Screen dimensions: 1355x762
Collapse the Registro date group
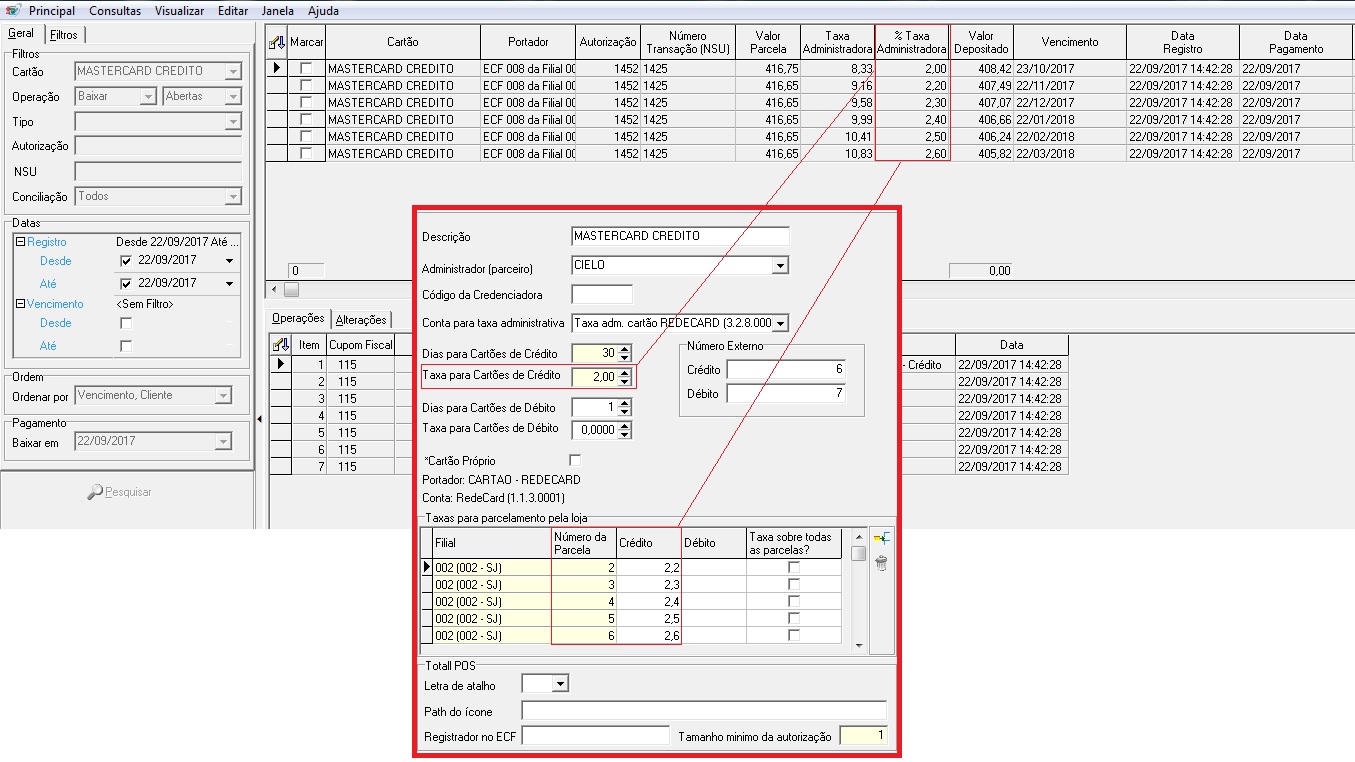coord(20,242)
